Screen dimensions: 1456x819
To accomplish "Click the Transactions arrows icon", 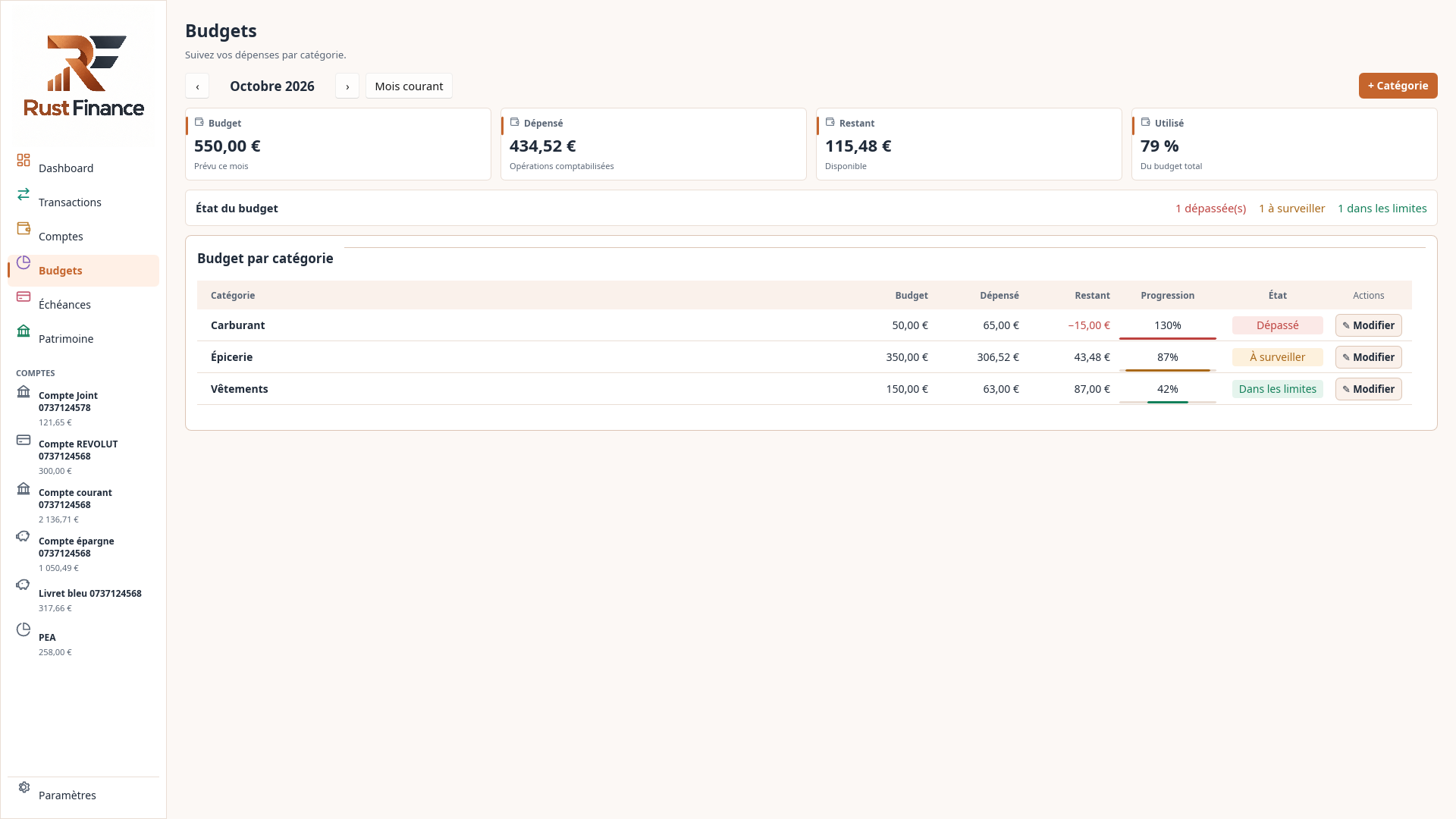I will [x=24, y=194].
